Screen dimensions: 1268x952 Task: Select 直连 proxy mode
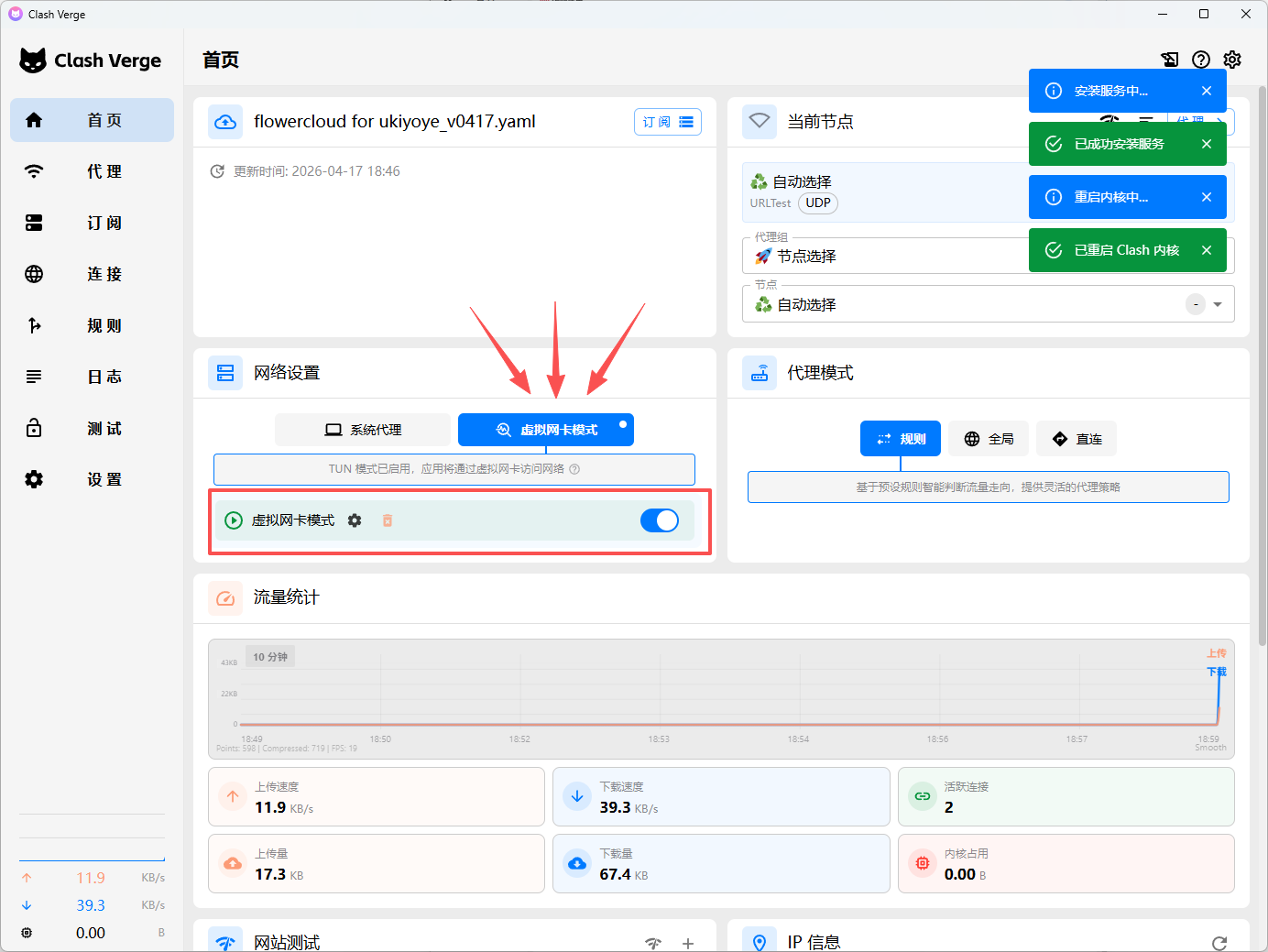[1077, 439]
